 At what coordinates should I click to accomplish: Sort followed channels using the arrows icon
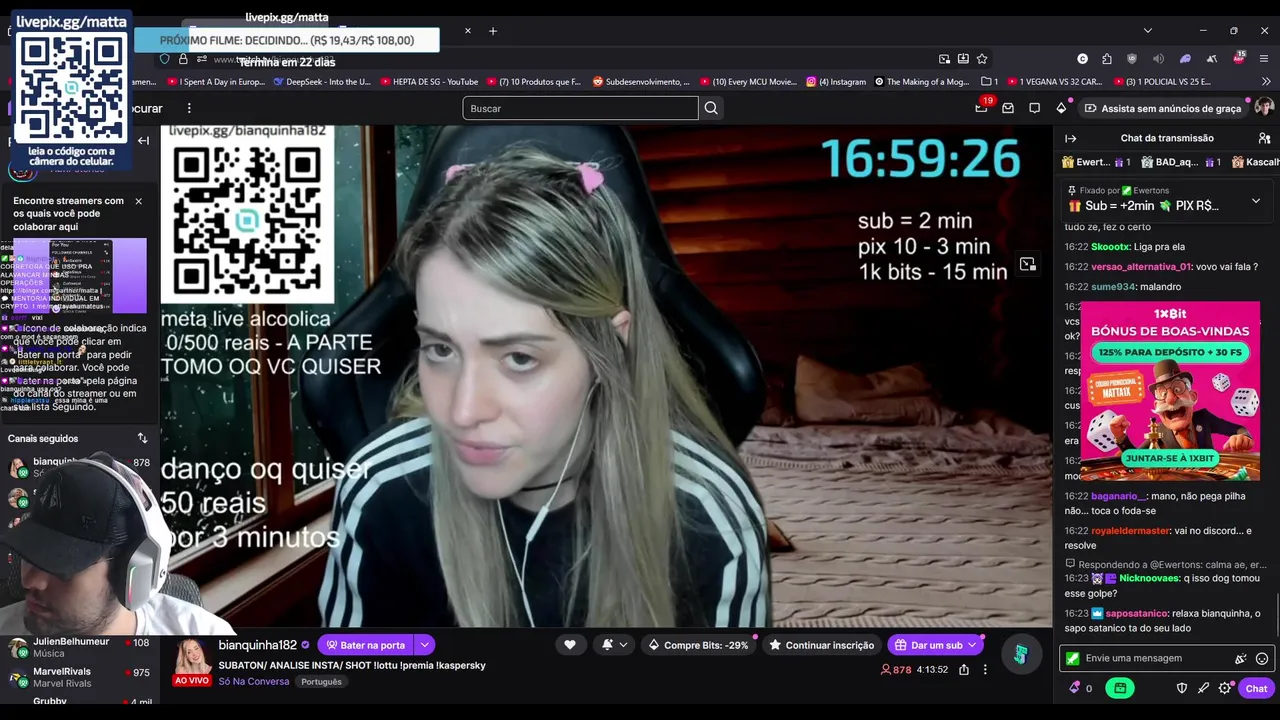(142, 438)
